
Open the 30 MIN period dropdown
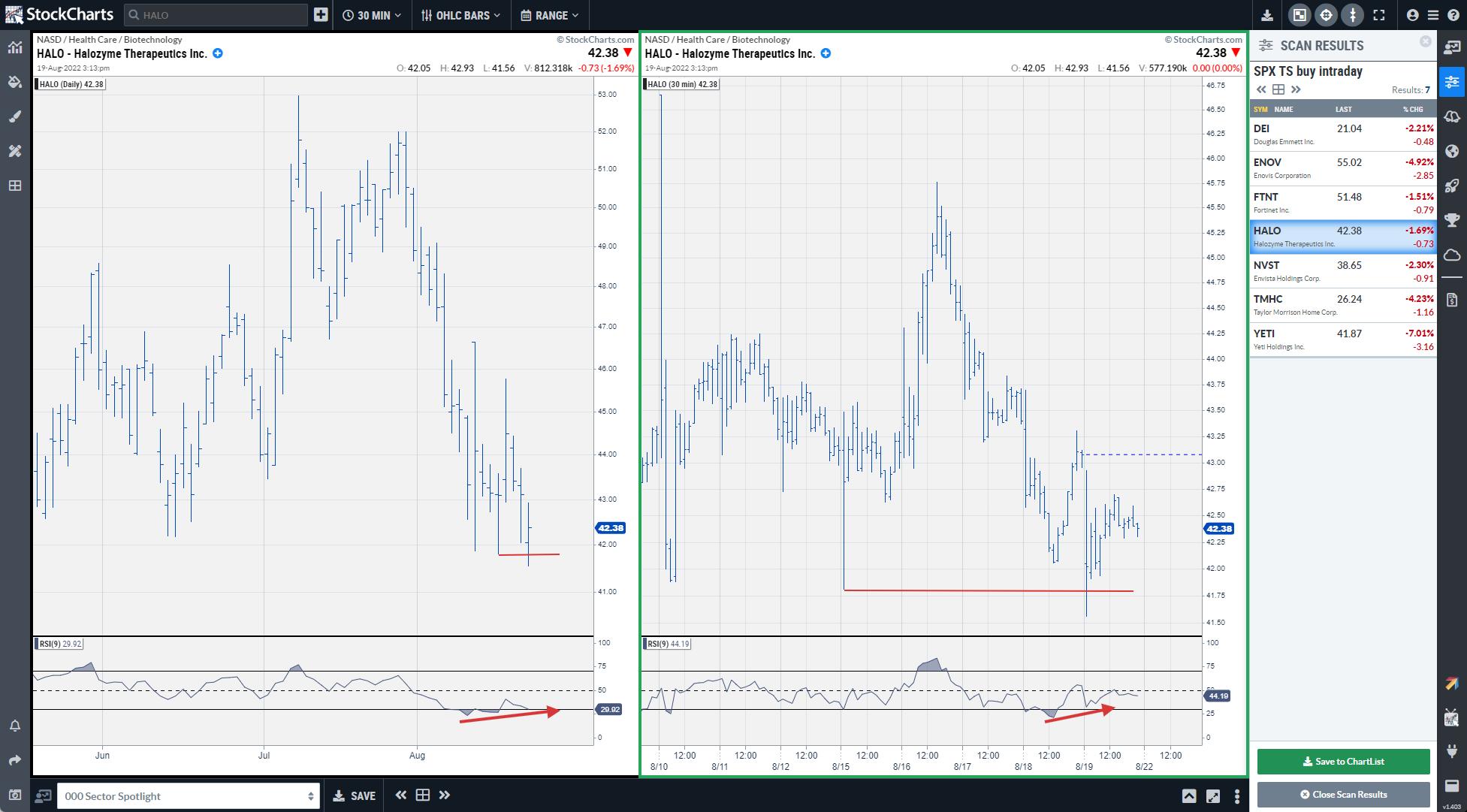tap(371, 15)
